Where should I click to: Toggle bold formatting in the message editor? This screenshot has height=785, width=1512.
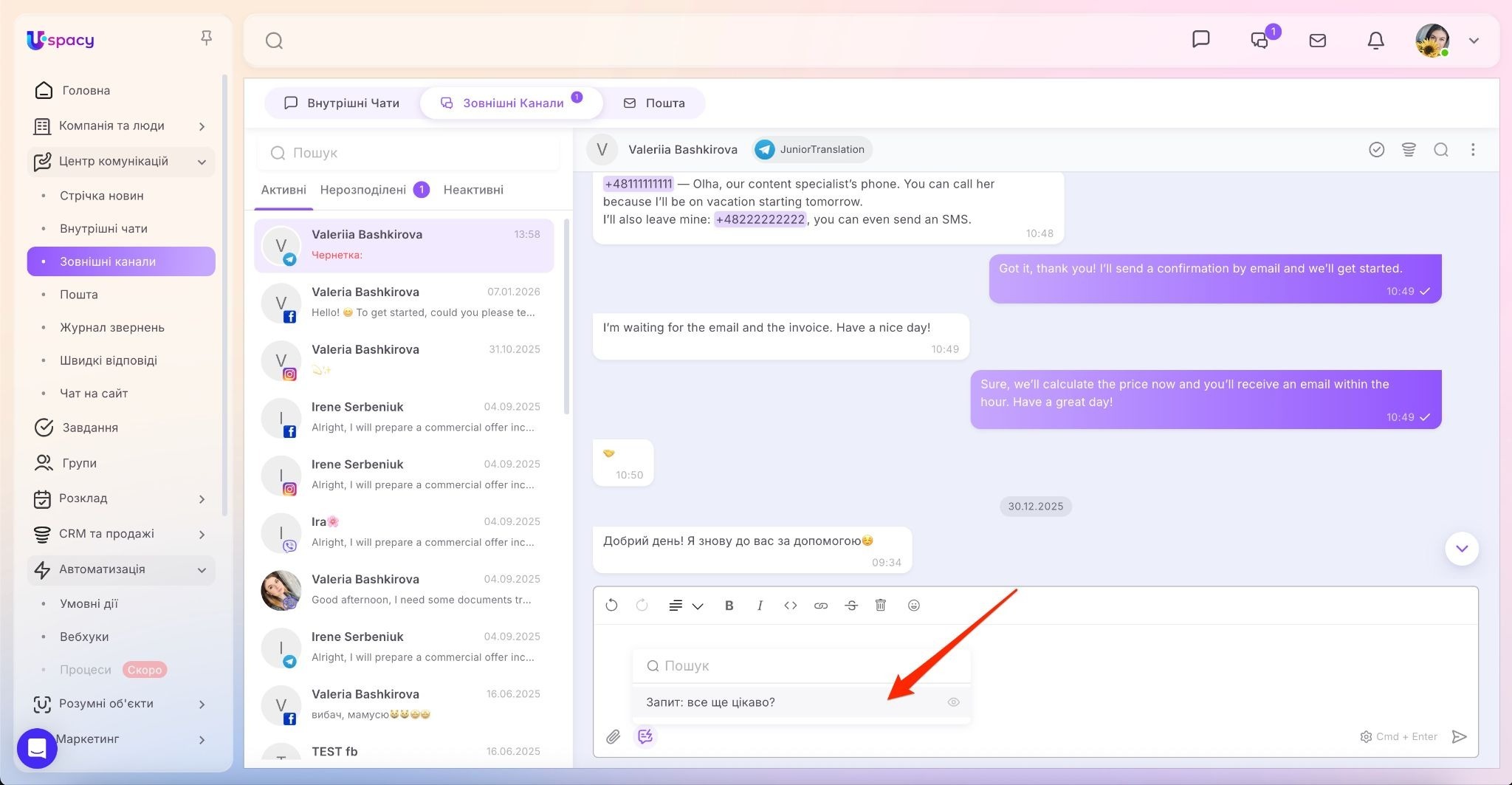729,606
